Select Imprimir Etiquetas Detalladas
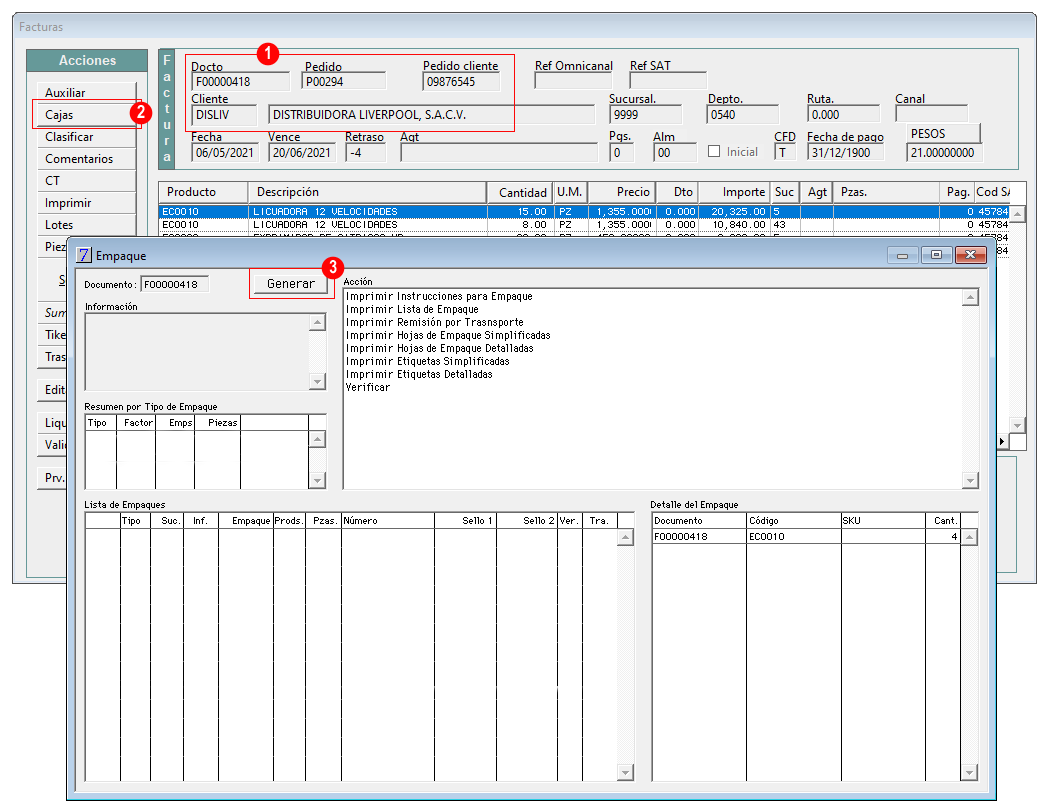This screenshot has height=807, width=1046. 419,374
